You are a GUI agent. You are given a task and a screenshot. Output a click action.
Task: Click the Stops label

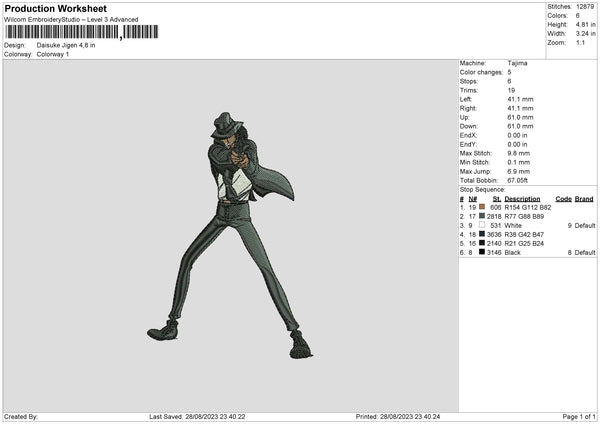(x=469, y=81)
